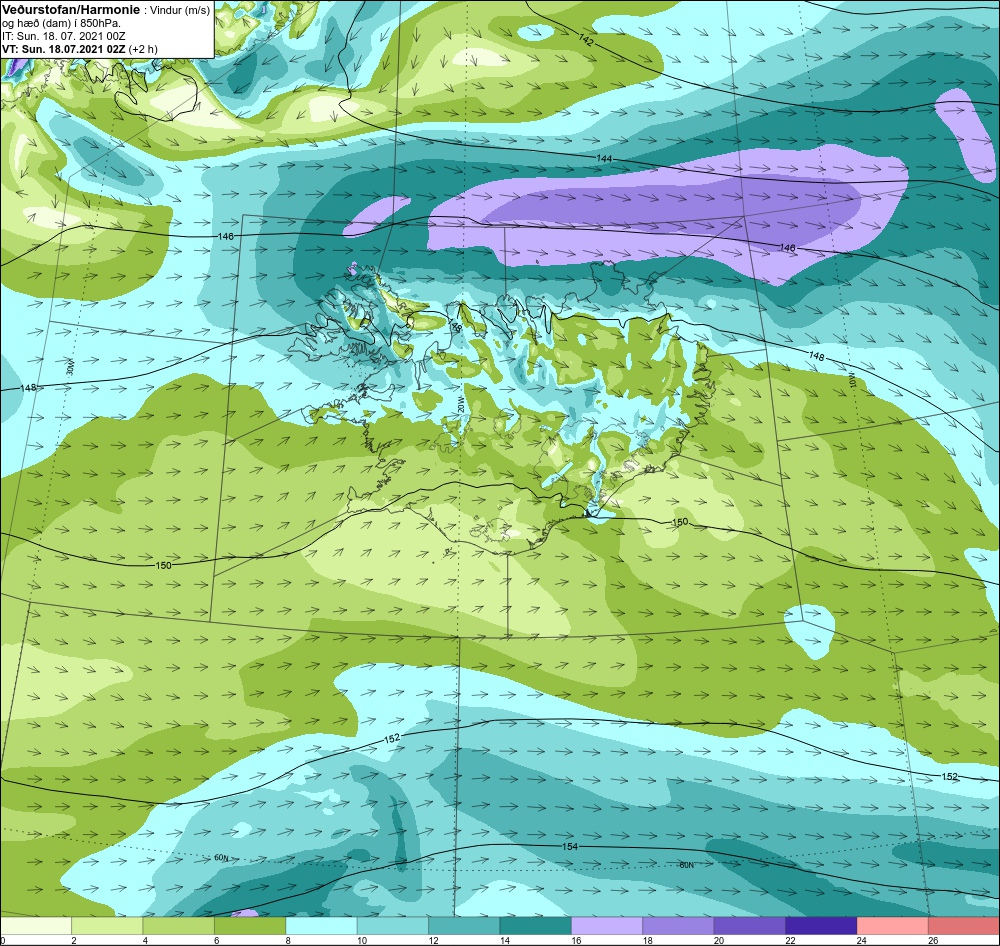This screenshot has height=946, width=1000.
Task: Click the western 60N latitude label
Action: pyautogui.click(x=221, y=858)
